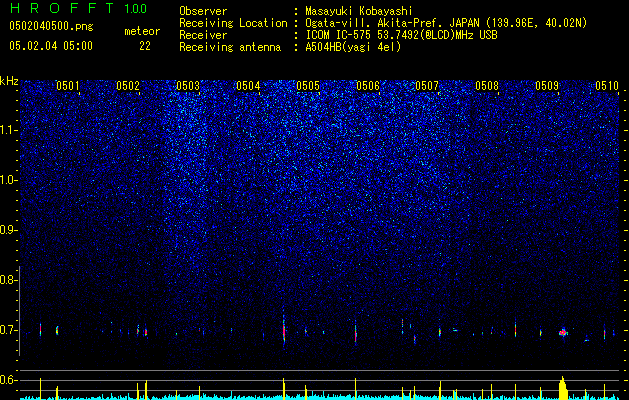Screen dimensions: 629x400
Task: Select antenna value A504HB(yagi 4el)
Action: [353, 47]
